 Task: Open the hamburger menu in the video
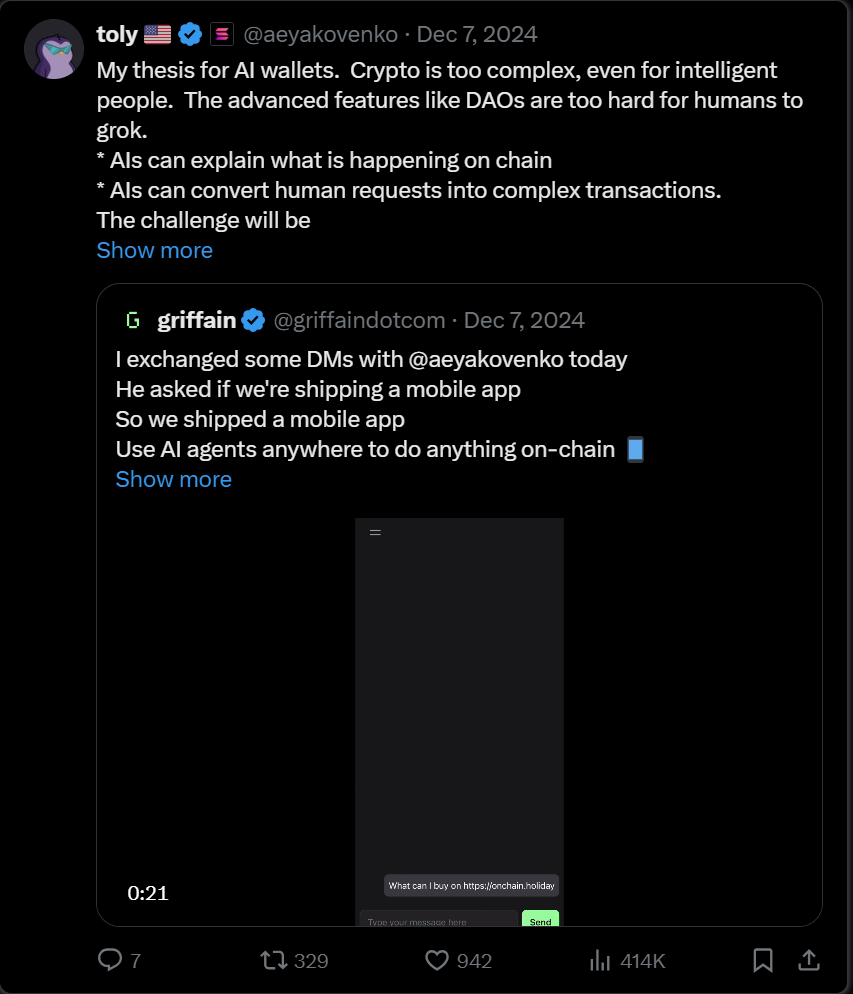tap(375, 532)
